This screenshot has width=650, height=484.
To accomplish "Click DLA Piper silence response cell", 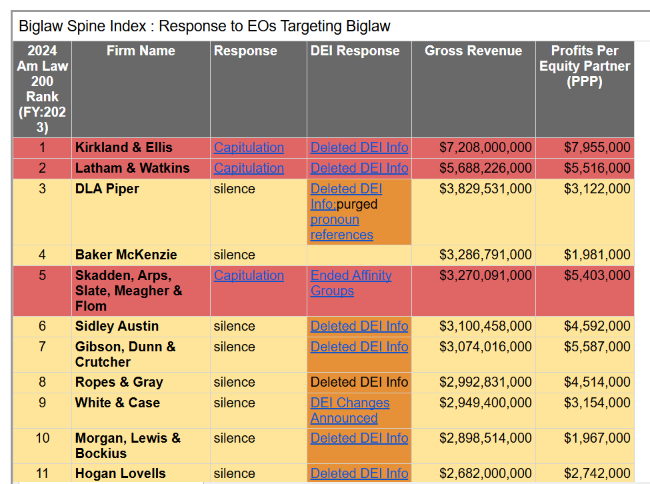I will point(259,212).
